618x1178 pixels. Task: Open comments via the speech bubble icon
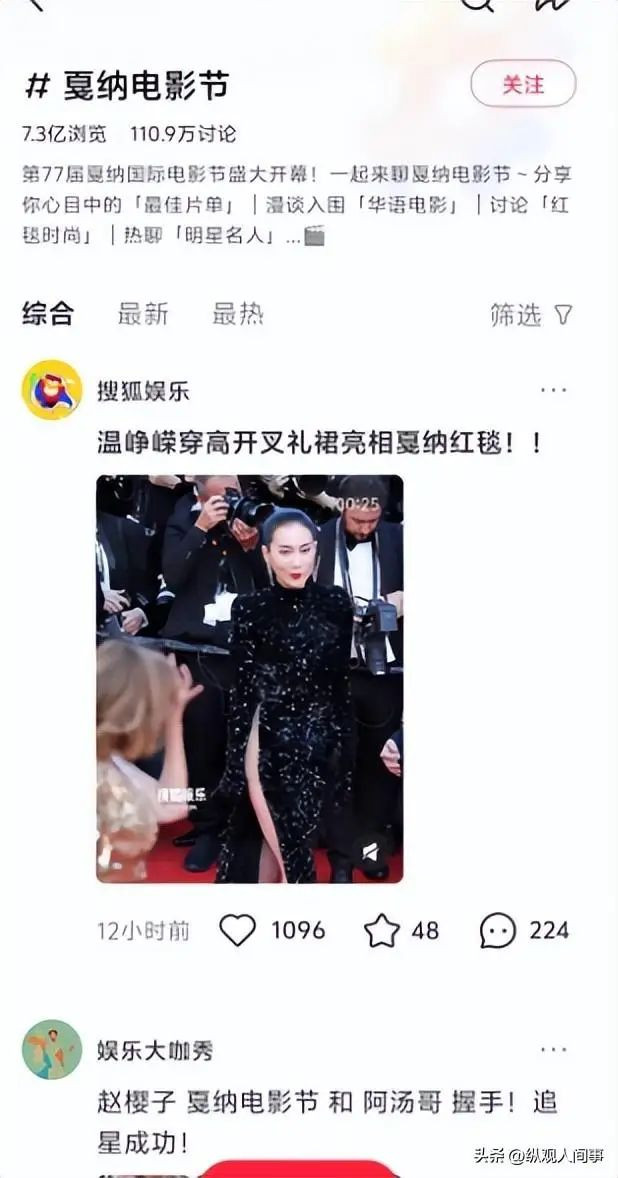point(498,931)
